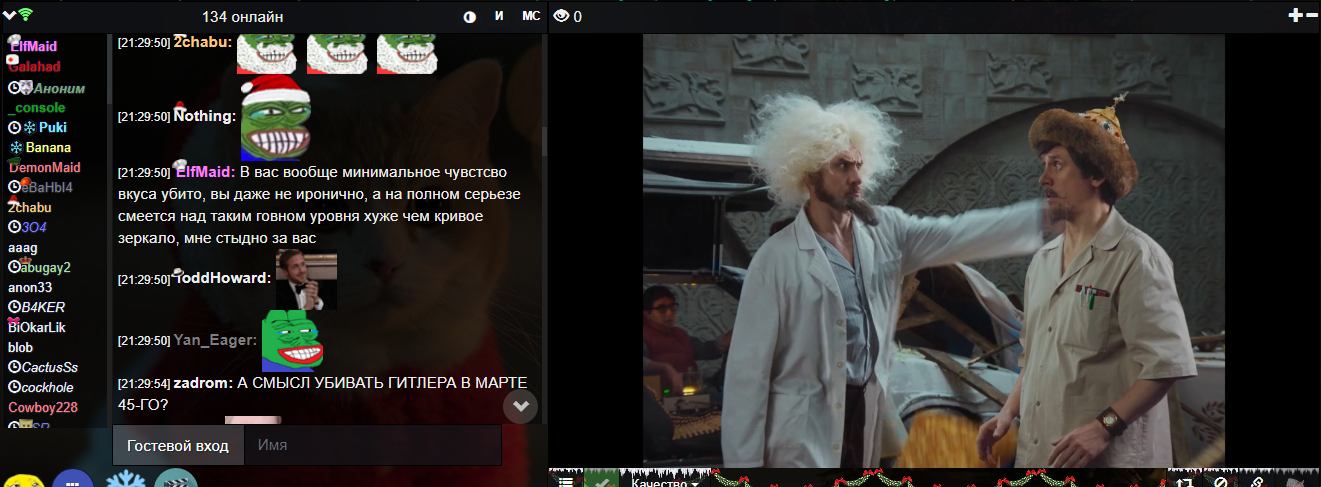Focus the Имя name input field

(373, 445)
